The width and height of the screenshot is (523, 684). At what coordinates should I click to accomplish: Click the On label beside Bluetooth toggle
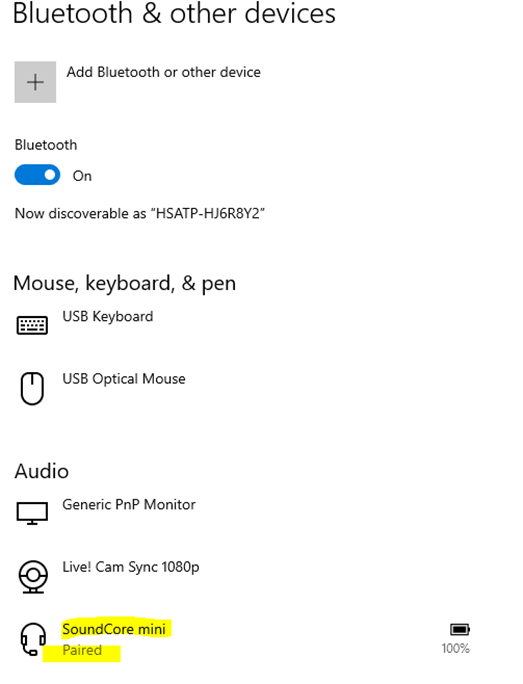pyautogui.click(x=82, y=176)
